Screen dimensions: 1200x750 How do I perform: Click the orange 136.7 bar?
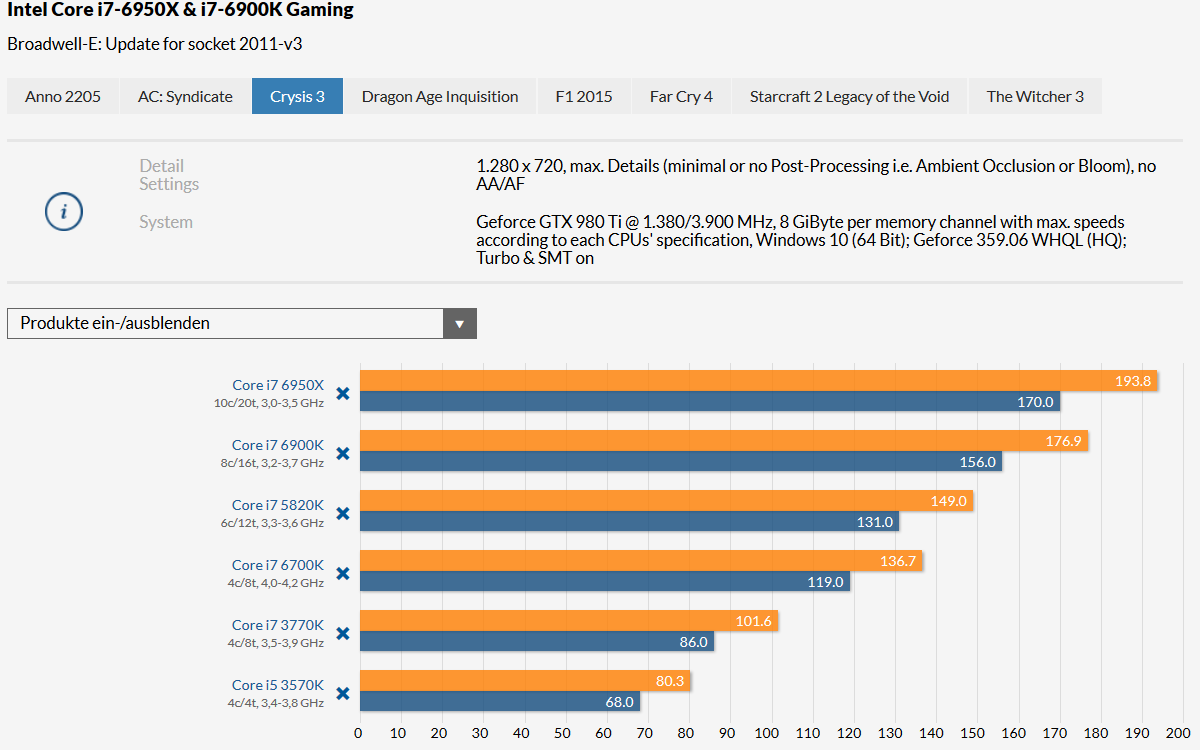(641, 561)
